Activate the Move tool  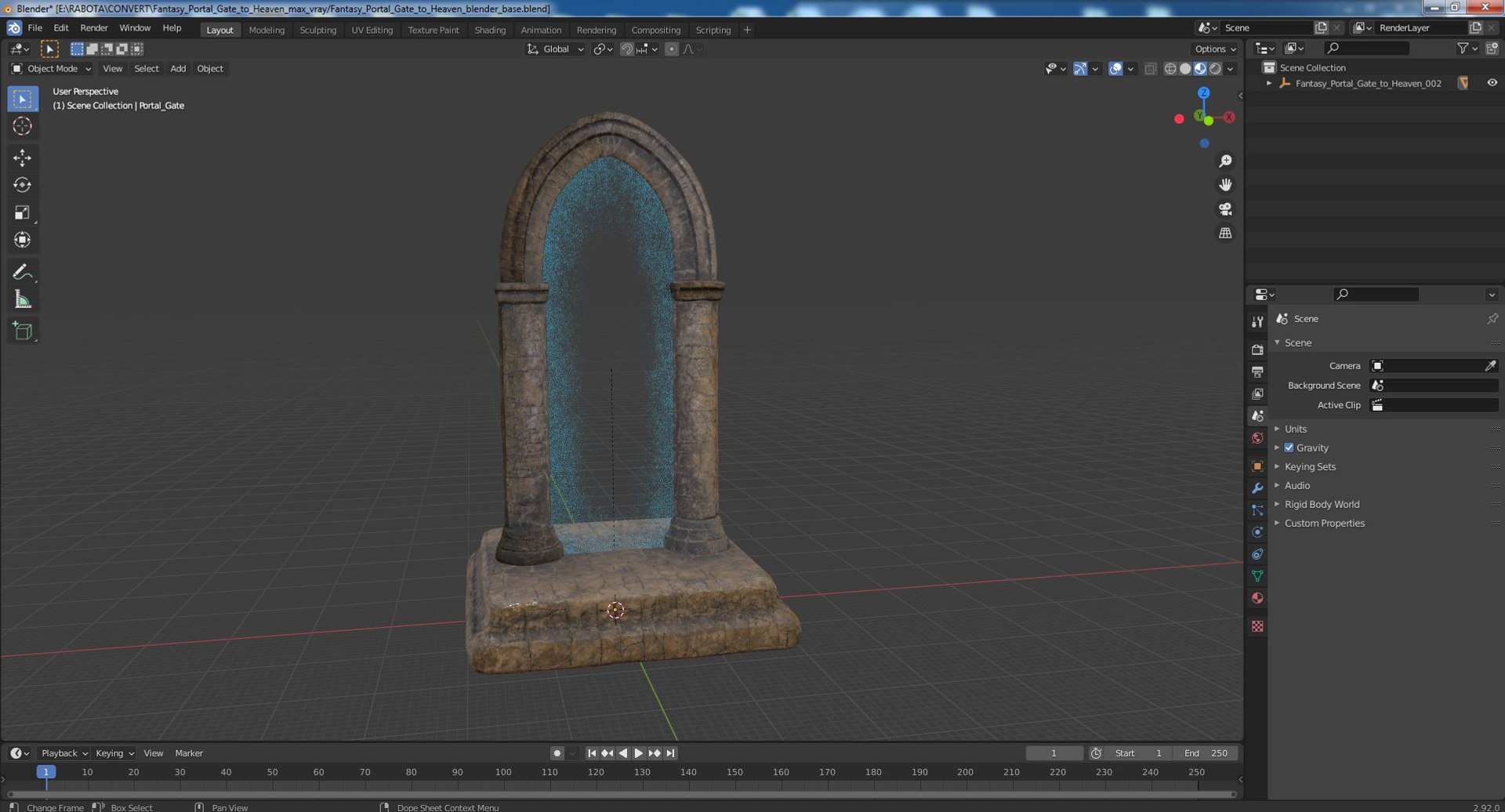click(x=22, y=158)
